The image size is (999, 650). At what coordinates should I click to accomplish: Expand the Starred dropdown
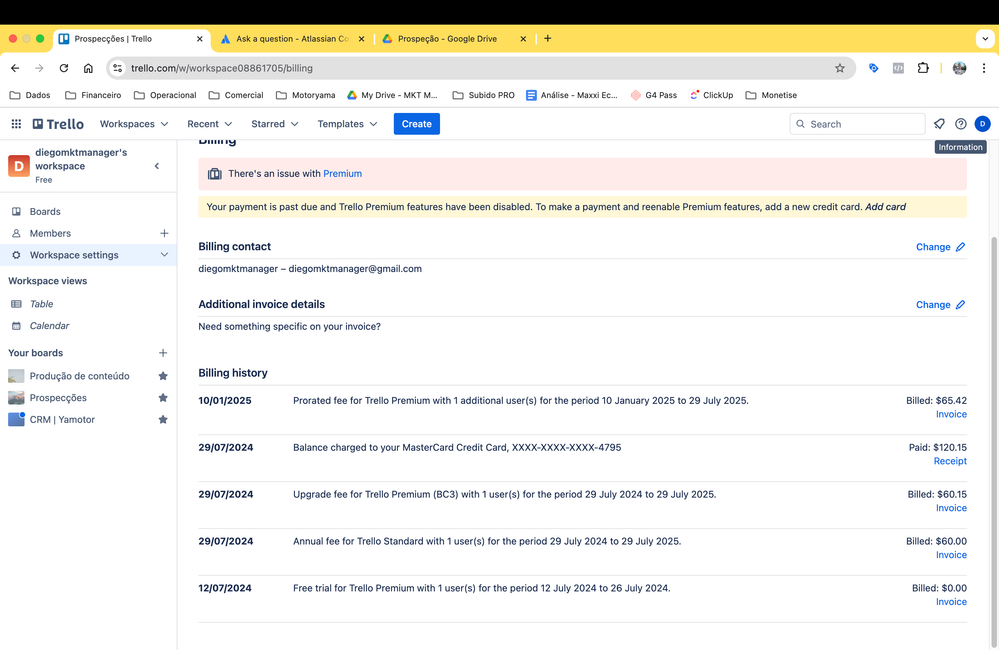(x=275, y=124)
